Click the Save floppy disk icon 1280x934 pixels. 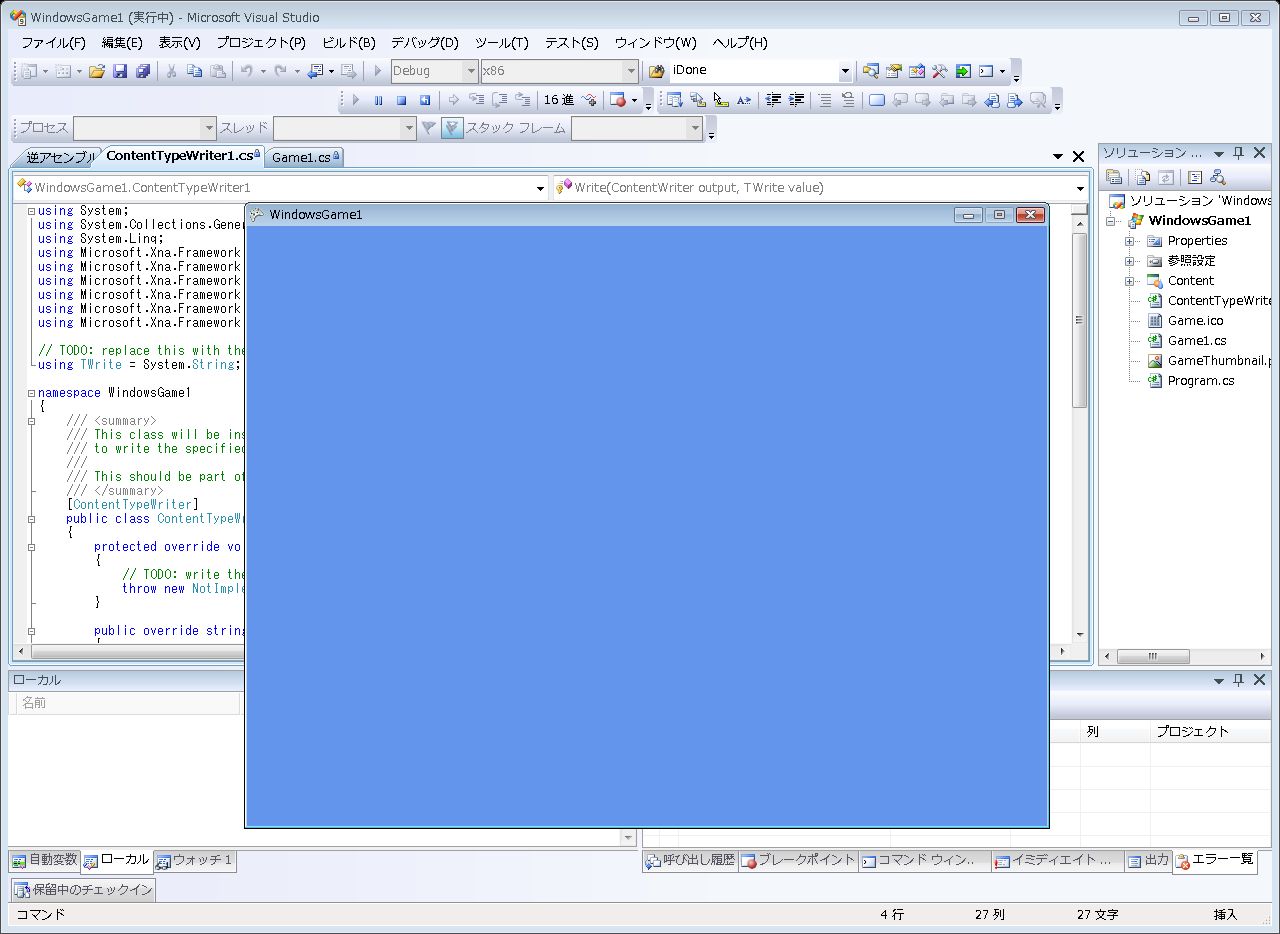(x=120, y=71)
